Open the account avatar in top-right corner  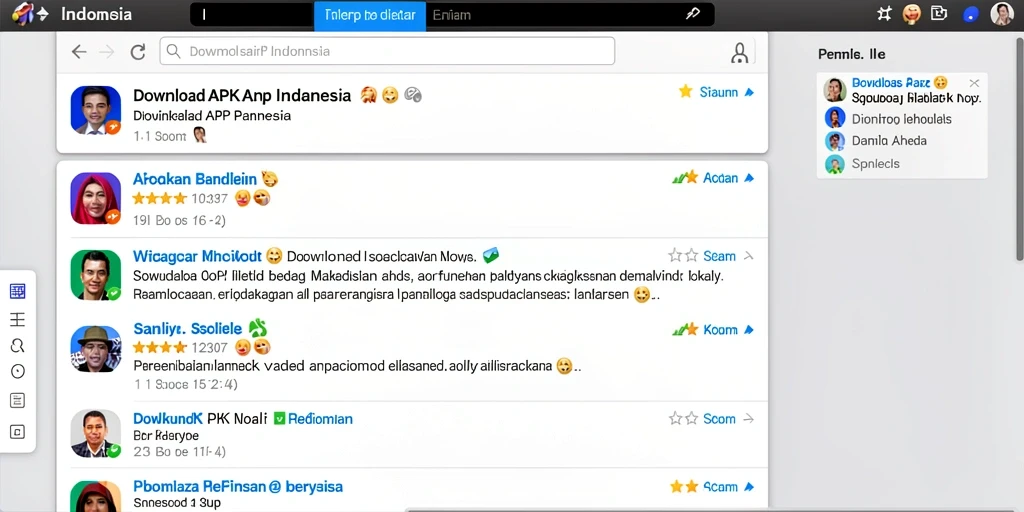(1002, 14)
